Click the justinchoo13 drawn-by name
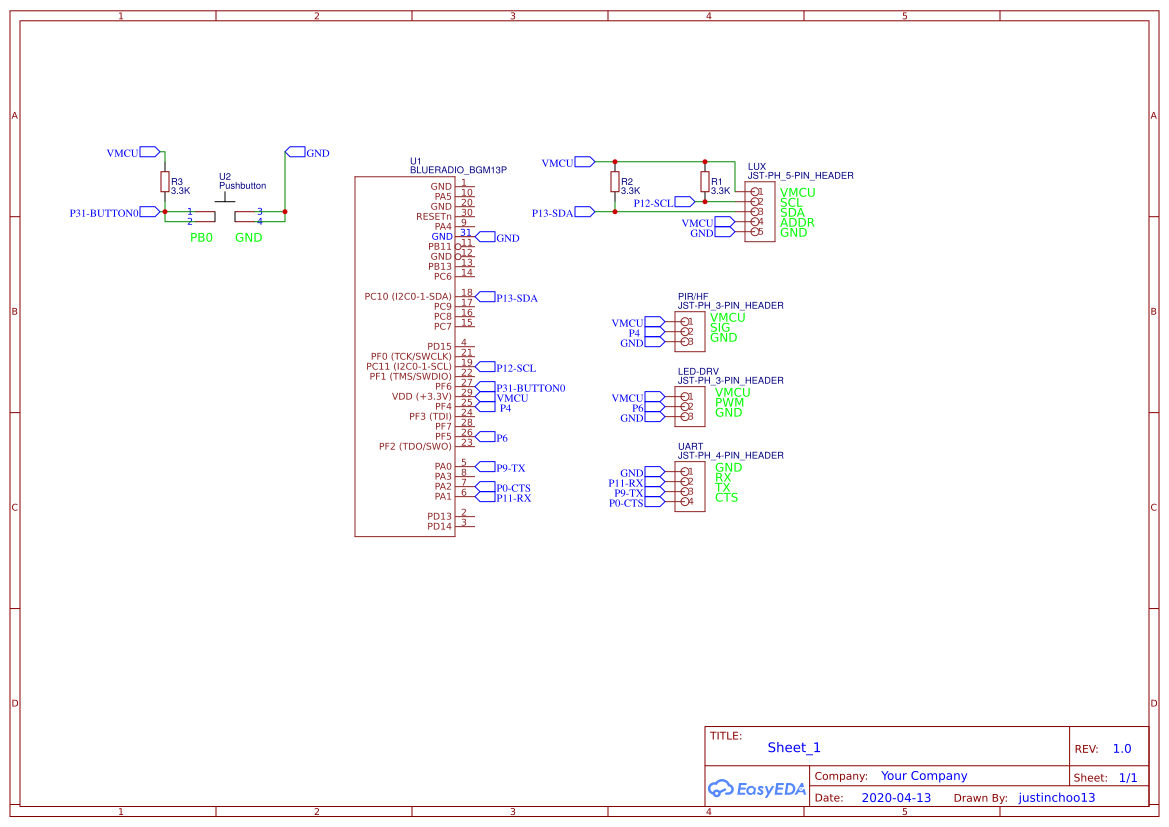The height and width of the screenshot is (827, 1169). tap(1057, 798)
